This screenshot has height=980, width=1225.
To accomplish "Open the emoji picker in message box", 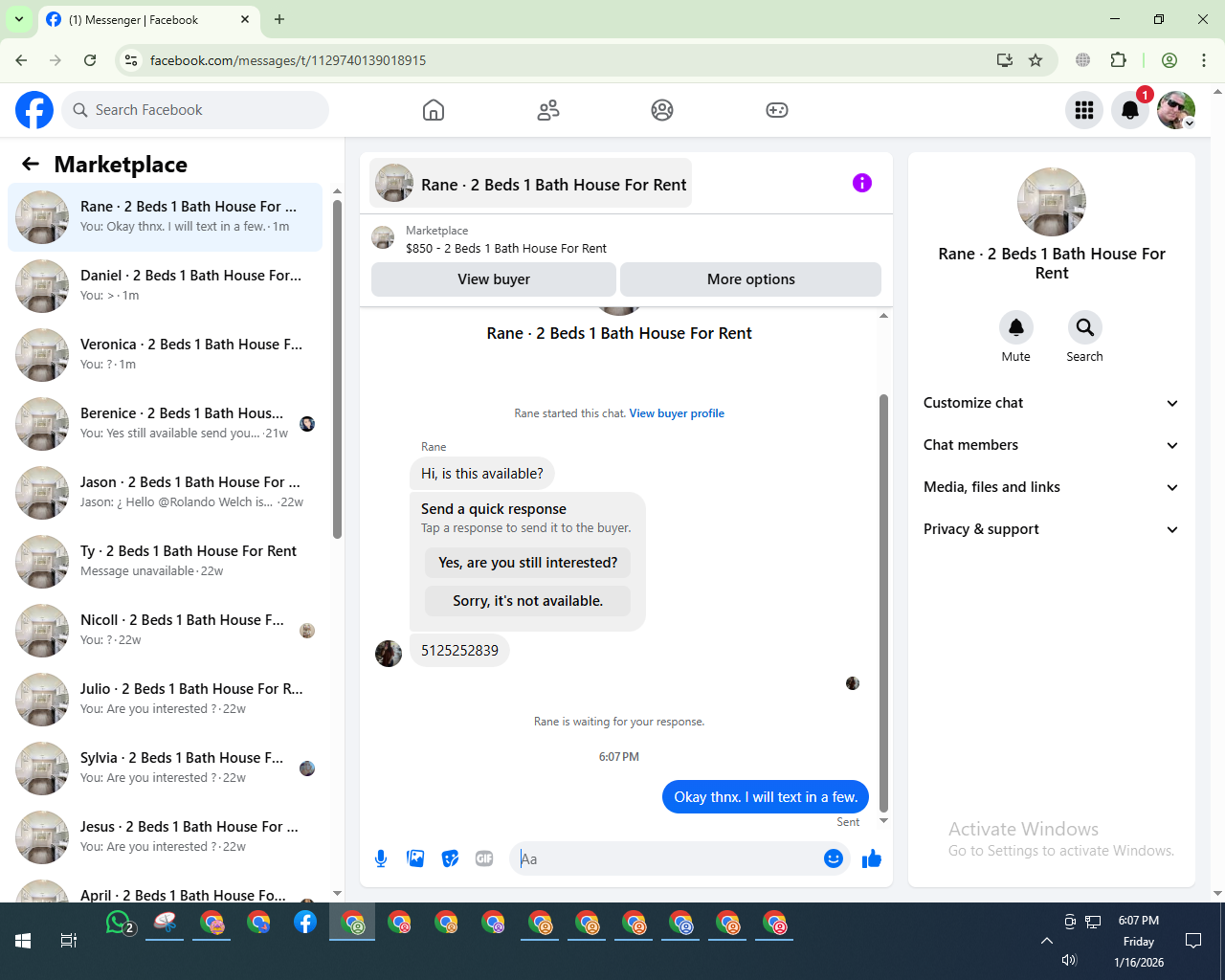I will 834,858.
